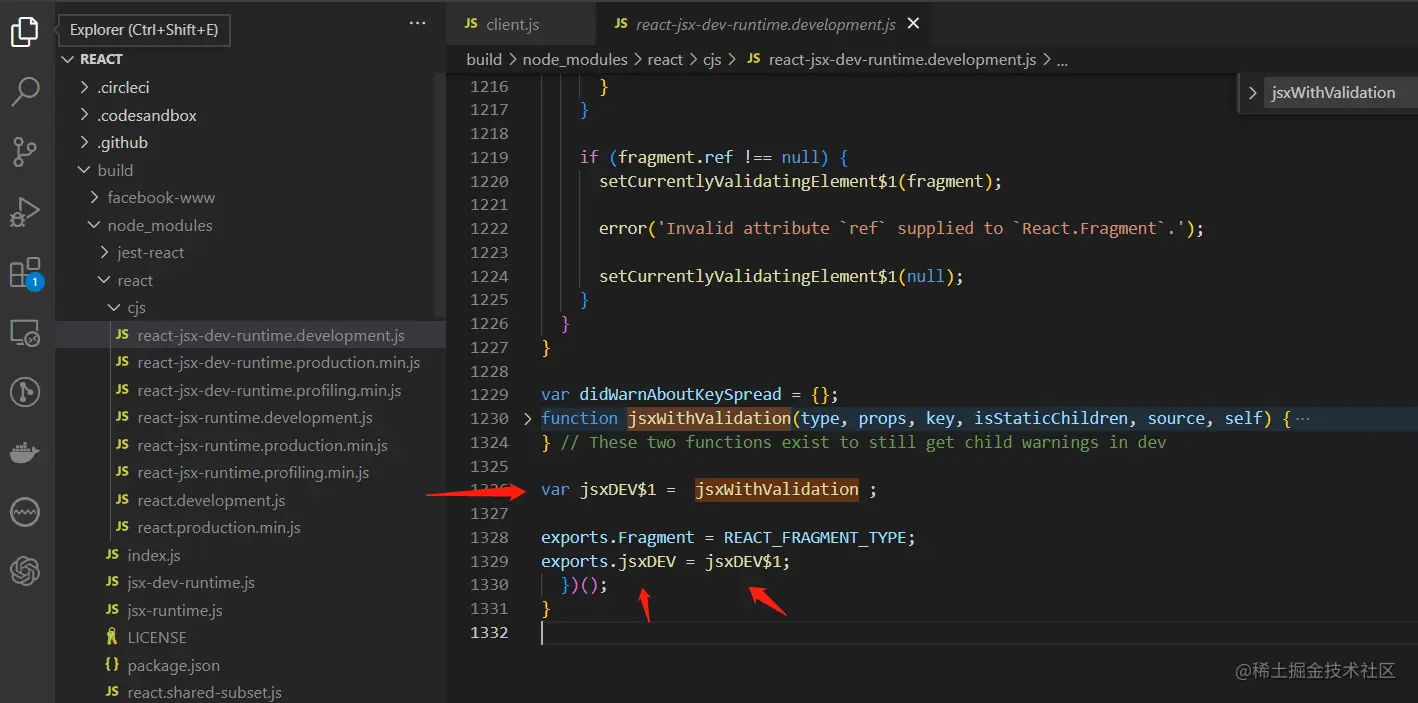Open the Extensions view icon
The width and height of the screenshot is (1418, 703).
tap(25, 273)
